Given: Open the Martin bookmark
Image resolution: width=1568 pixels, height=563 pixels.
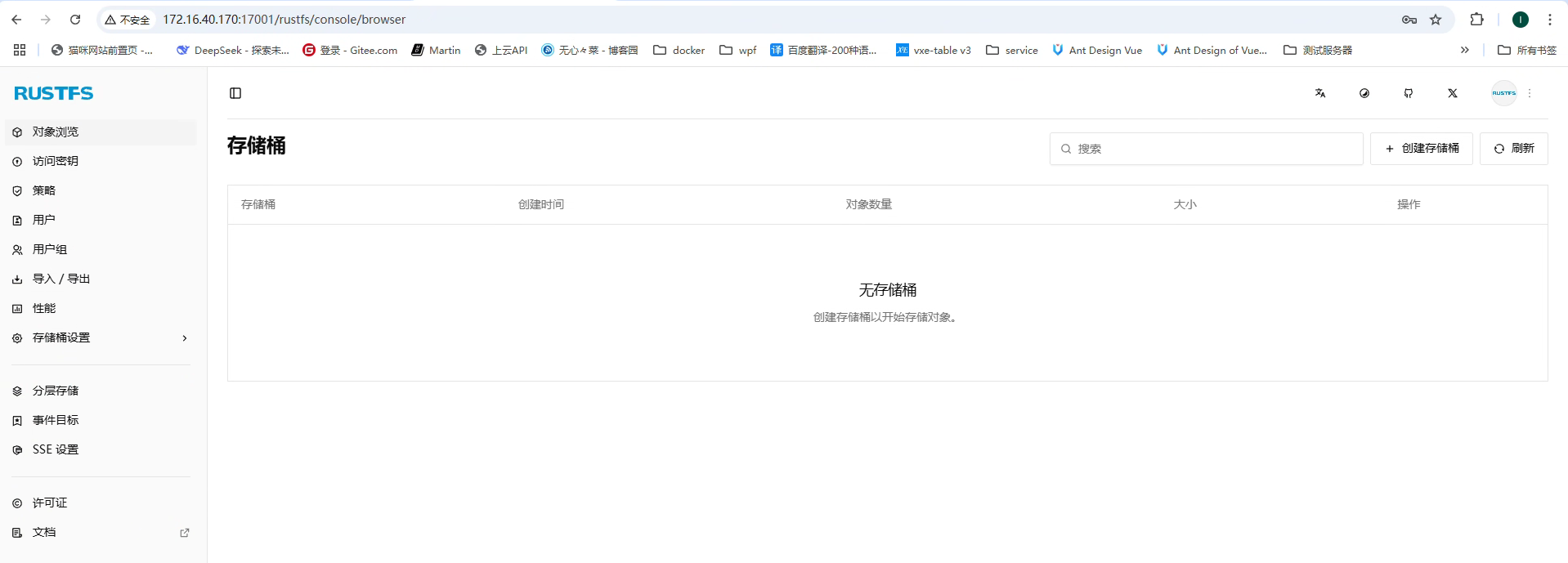Looking at the screenshot, I should pyautogui.click(x=436, y=50).
